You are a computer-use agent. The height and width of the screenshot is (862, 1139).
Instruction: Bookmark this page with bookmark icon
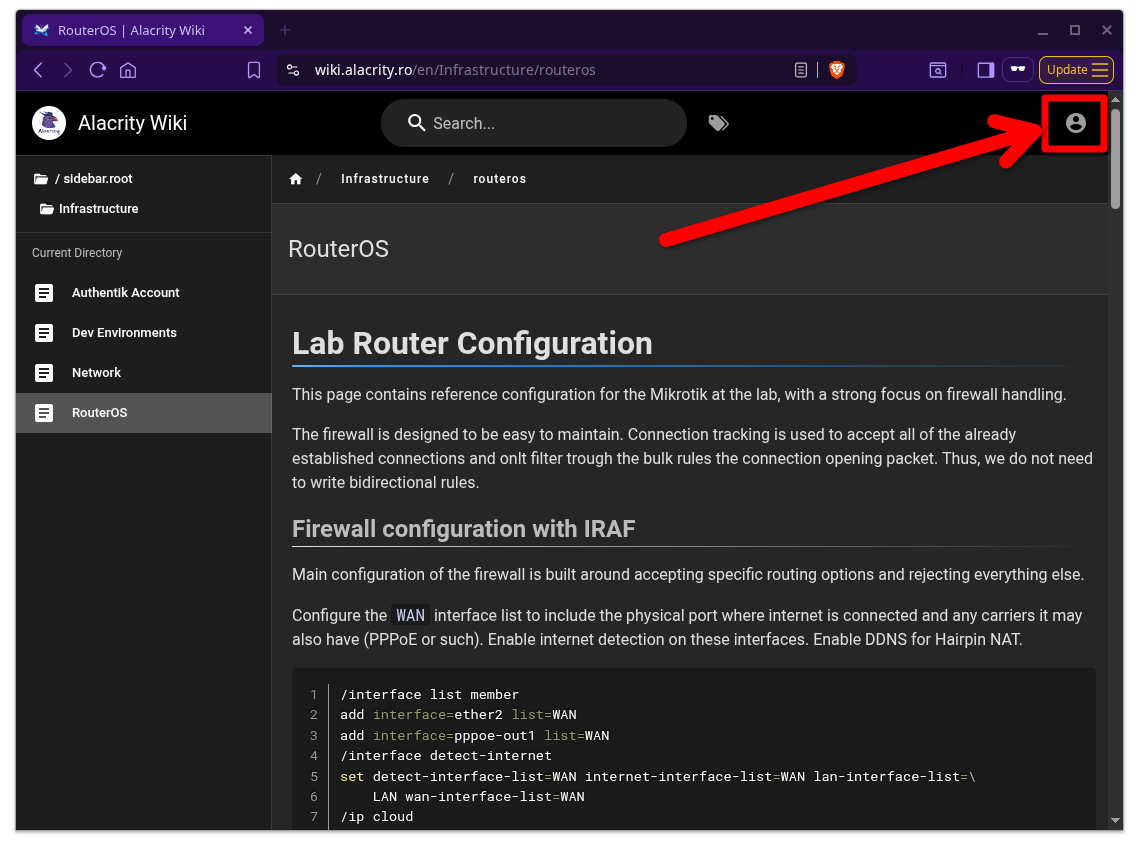pyautogui.click(x=254, y=70)
